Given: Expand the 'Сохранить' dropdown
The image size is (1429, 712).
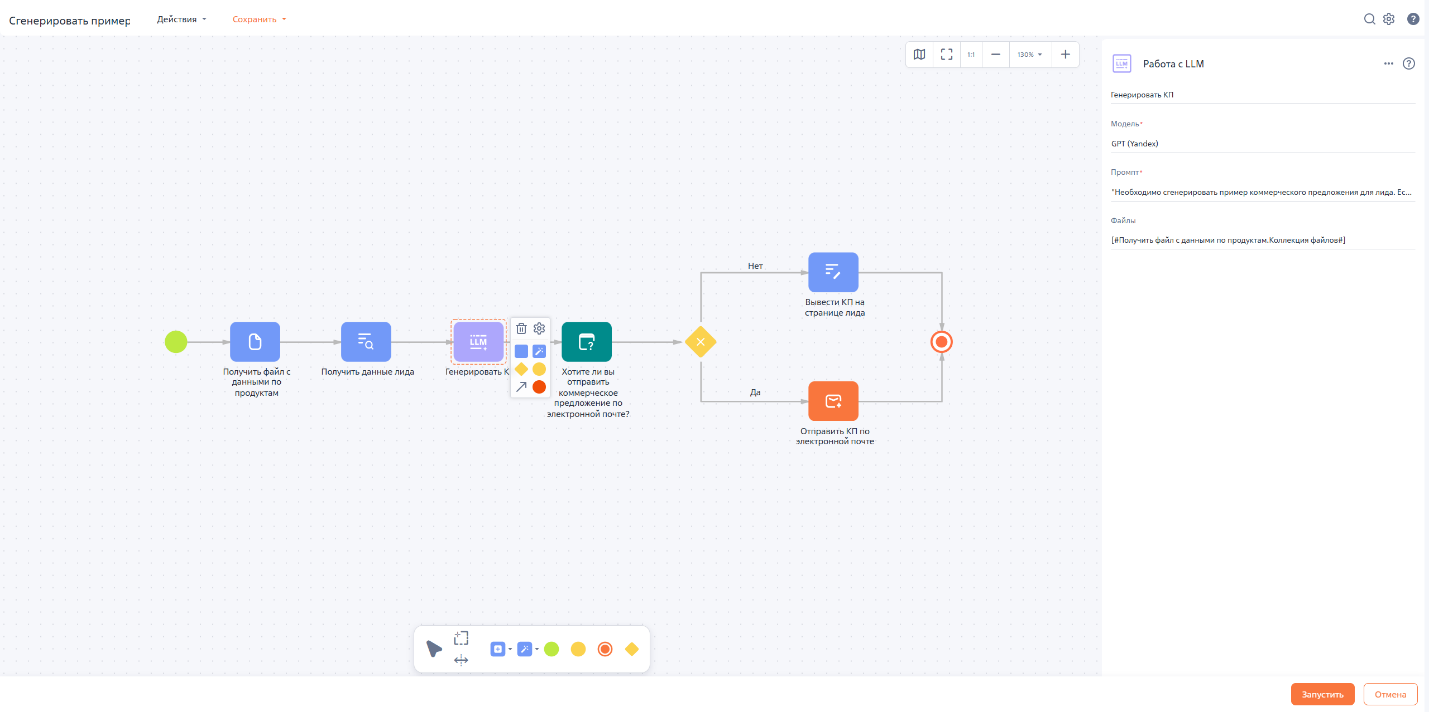Looking at the screenshot, I should click(x=259, y=19).
